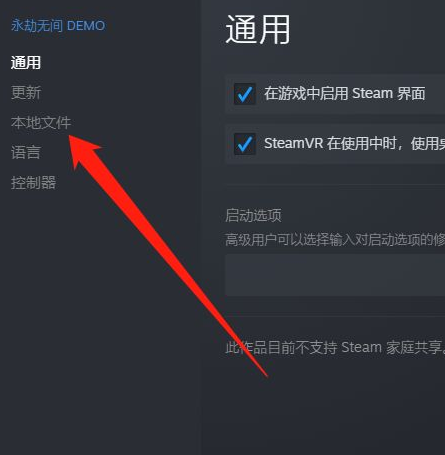Open the 语言 settings page
Viewport: 445px width, 455px height.
26,153
